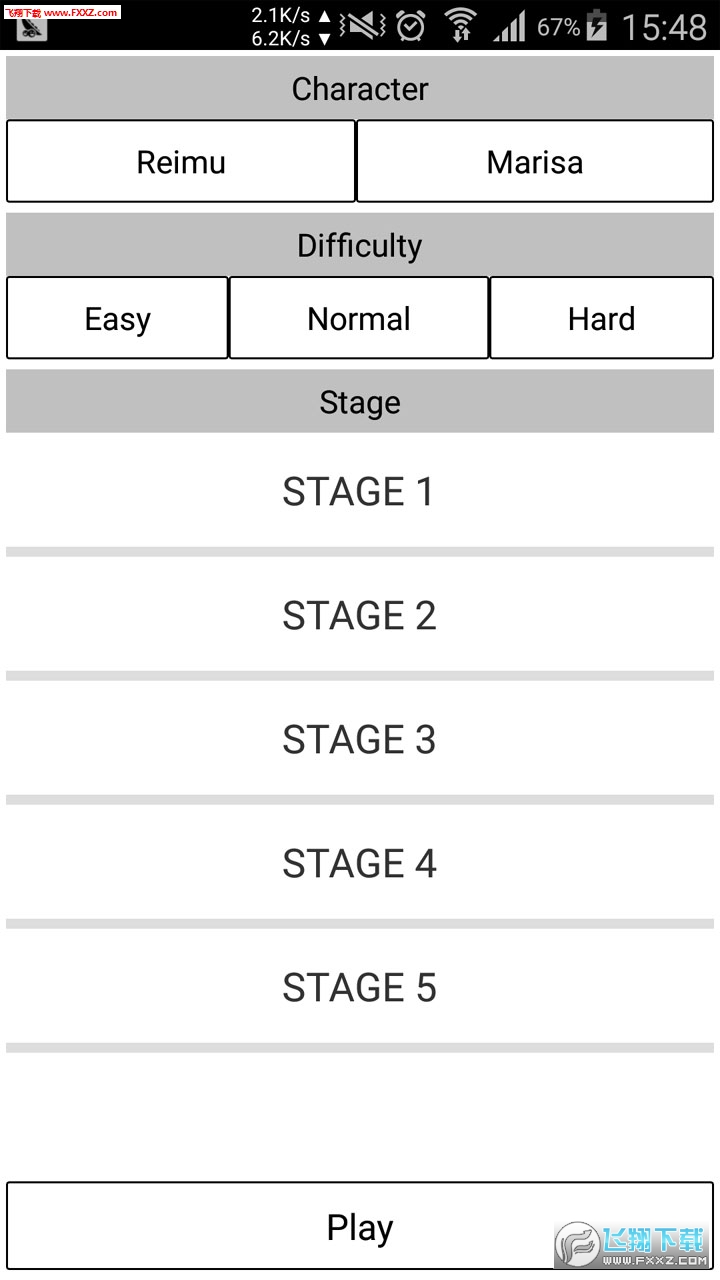Tap the 15:48 clock display

click(664, 27)
